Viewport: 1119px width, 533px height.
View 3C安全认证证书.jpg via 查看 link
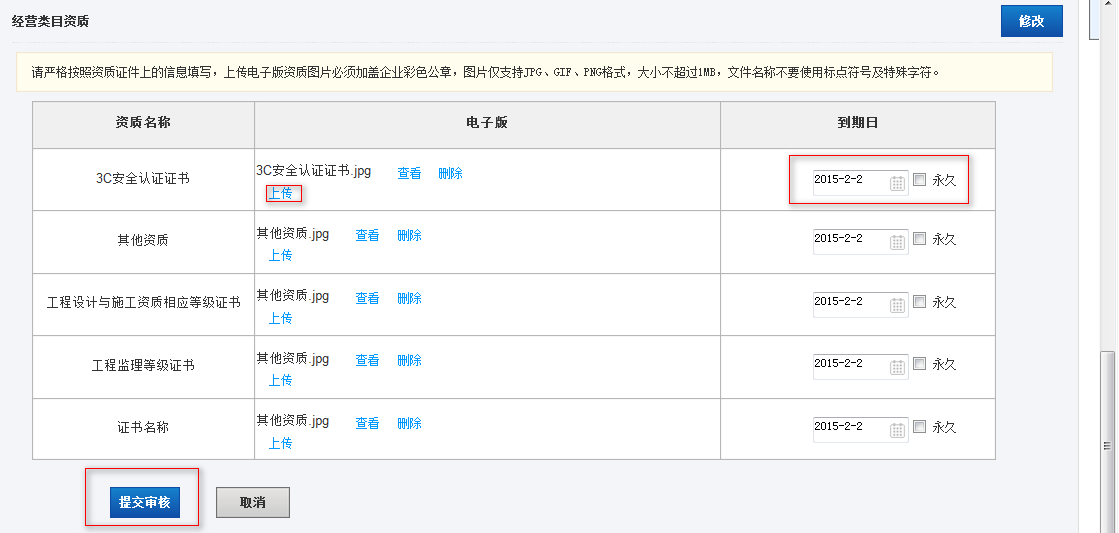coord(409,173)
